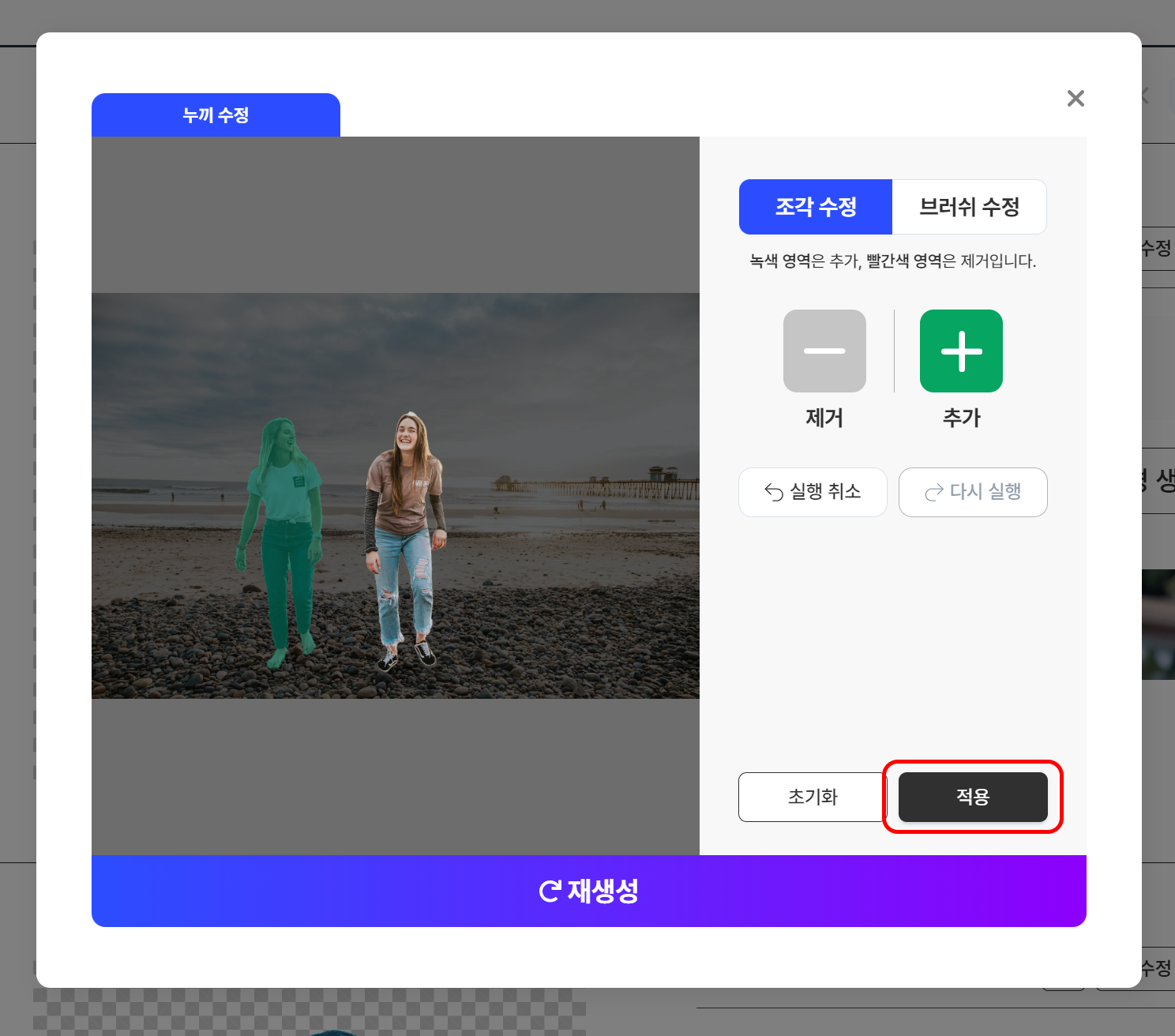This screenshot has height=1036, width=1175.
Task: Undo the last edit via 실행 취소
Action: (813, 492)
